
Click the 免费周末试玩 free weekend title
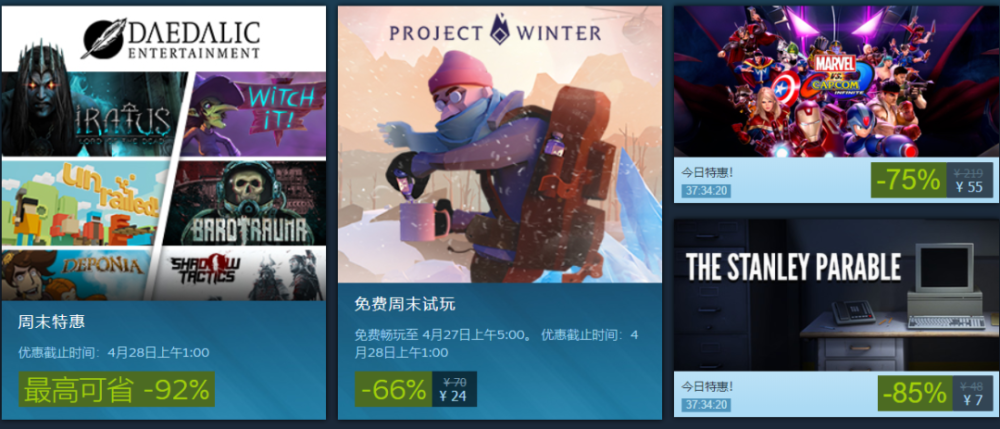(405, 305)
